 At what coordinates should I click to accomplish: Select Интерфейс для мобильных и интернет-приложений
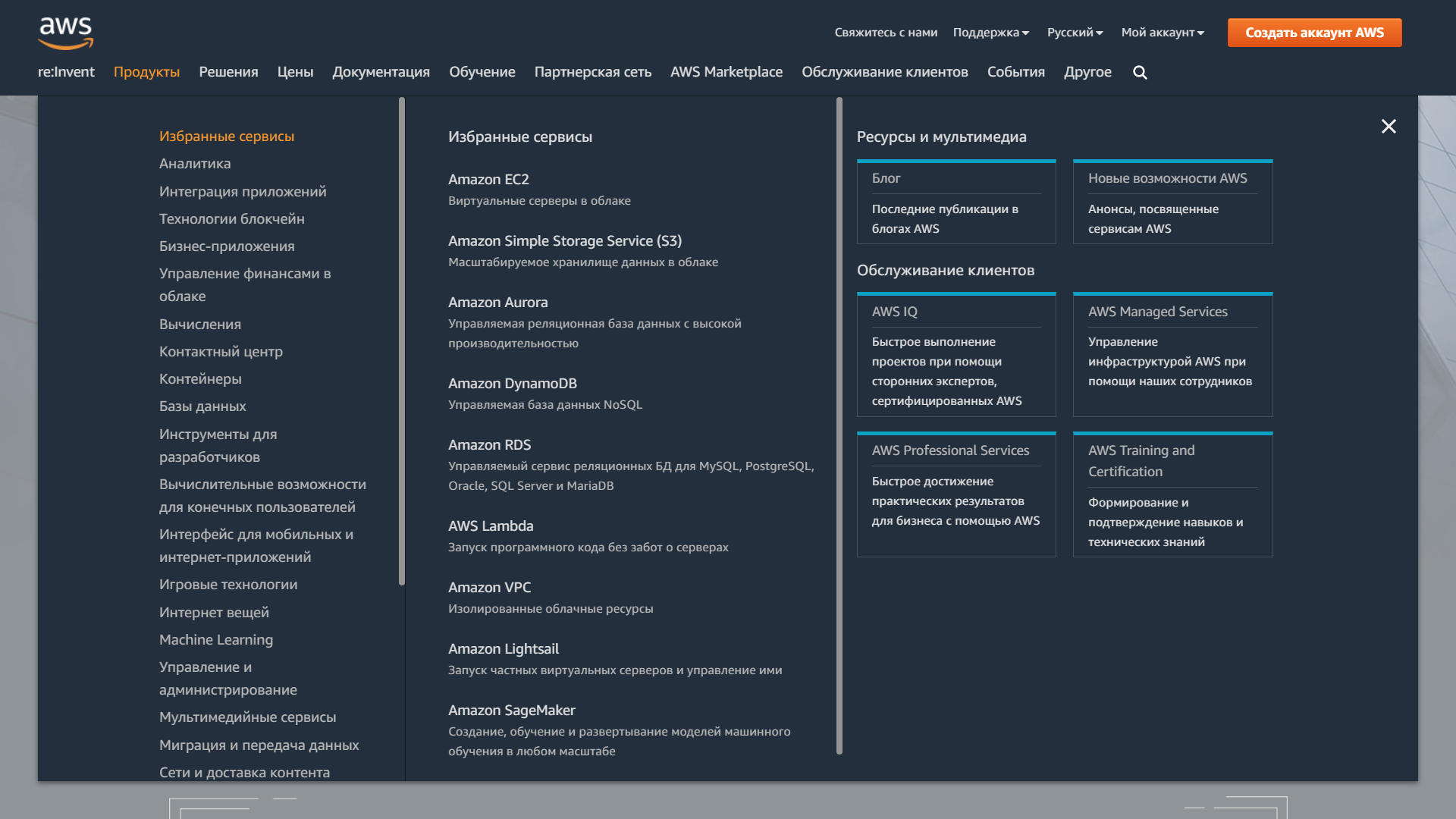(256, 546)
